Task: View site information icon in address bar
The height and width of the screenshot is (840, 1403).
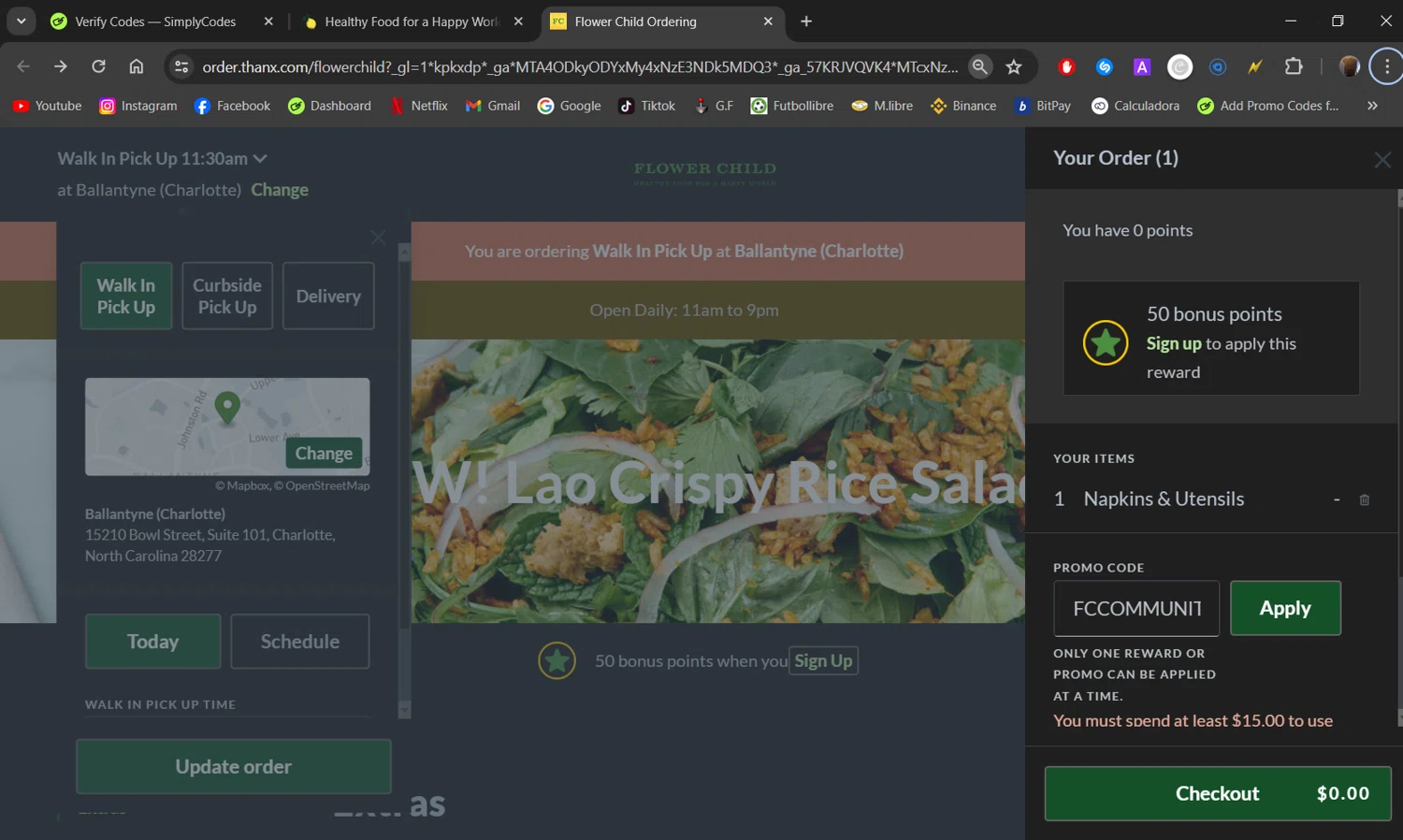Action: (181, 66)
